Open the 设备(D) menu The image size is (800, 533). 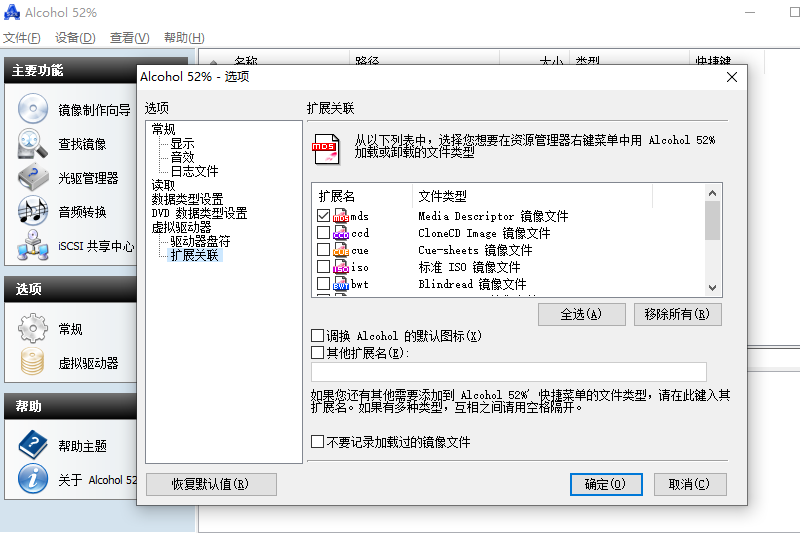coord(75,38)
